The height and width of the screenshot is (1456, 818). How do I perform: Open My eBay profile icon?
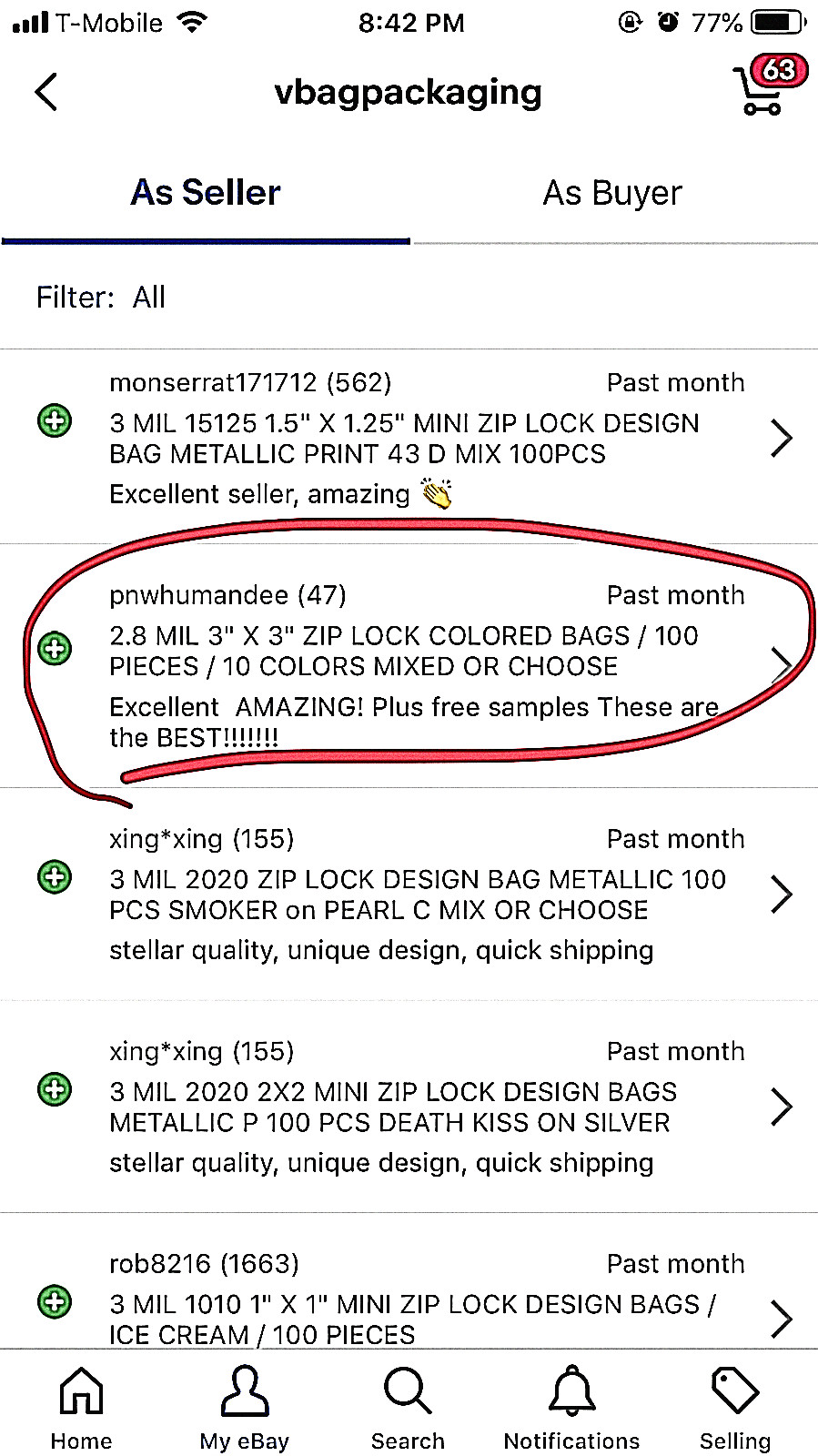[x=245, y=1407]
